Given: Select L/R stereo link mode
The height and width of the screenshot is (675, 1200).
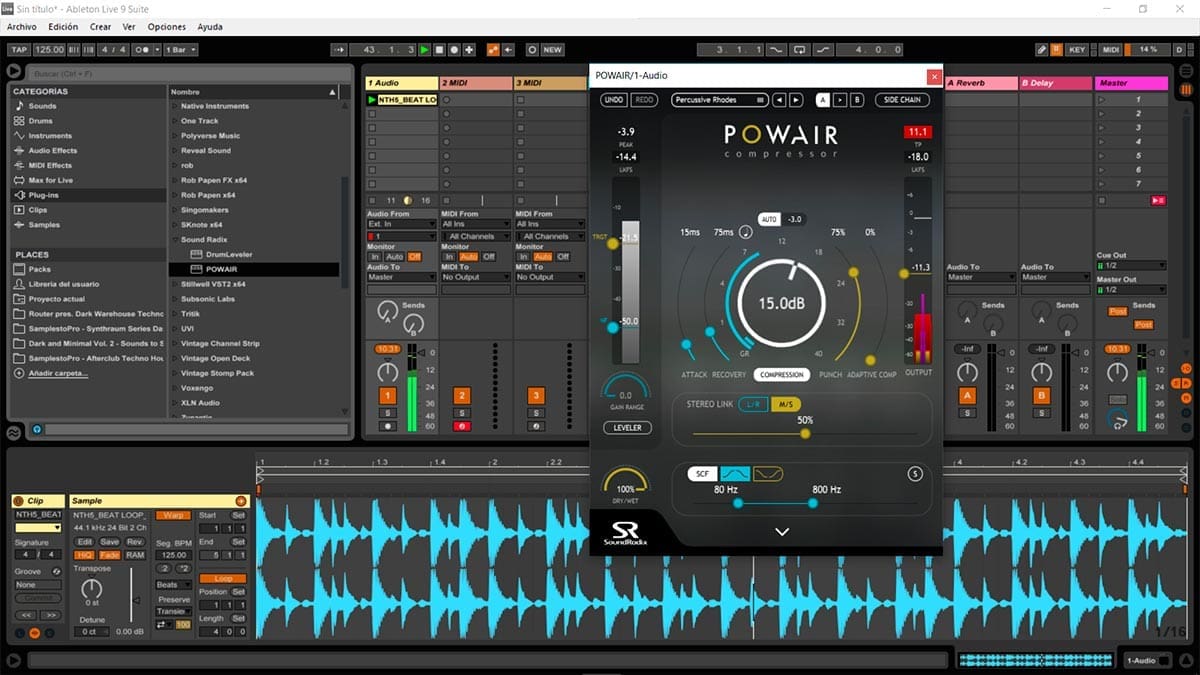Looking at the screenshot, I should point(754,404).
